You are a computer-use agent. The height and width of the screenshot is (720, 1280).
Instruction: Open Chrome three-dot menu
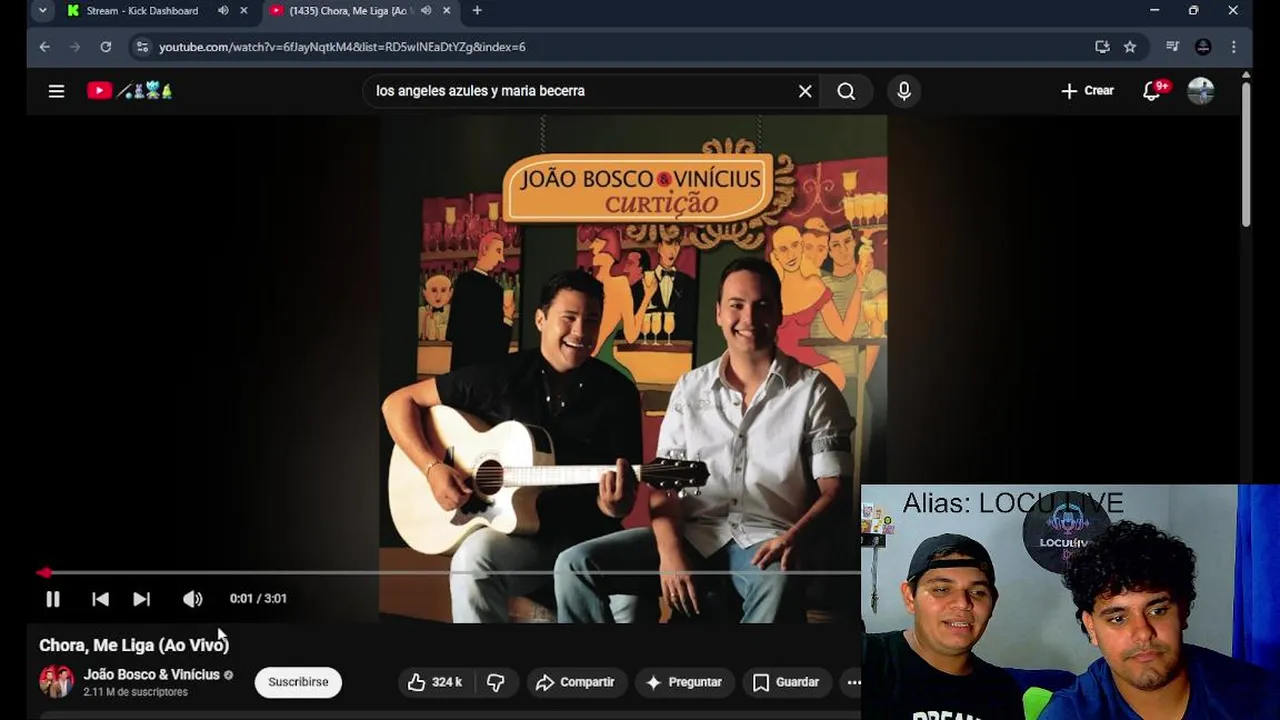[1234, 47]
